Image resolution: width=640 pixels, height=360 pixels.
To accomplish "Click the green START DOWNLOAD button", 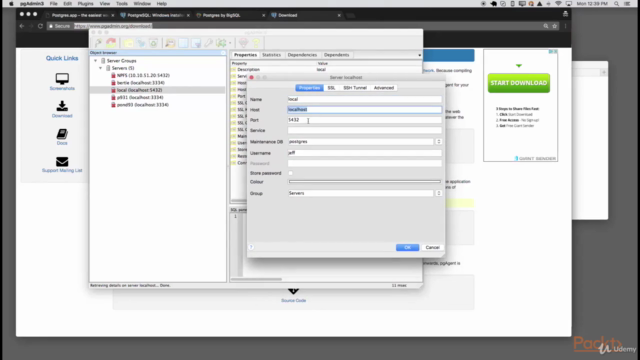I will click(519, 83).
